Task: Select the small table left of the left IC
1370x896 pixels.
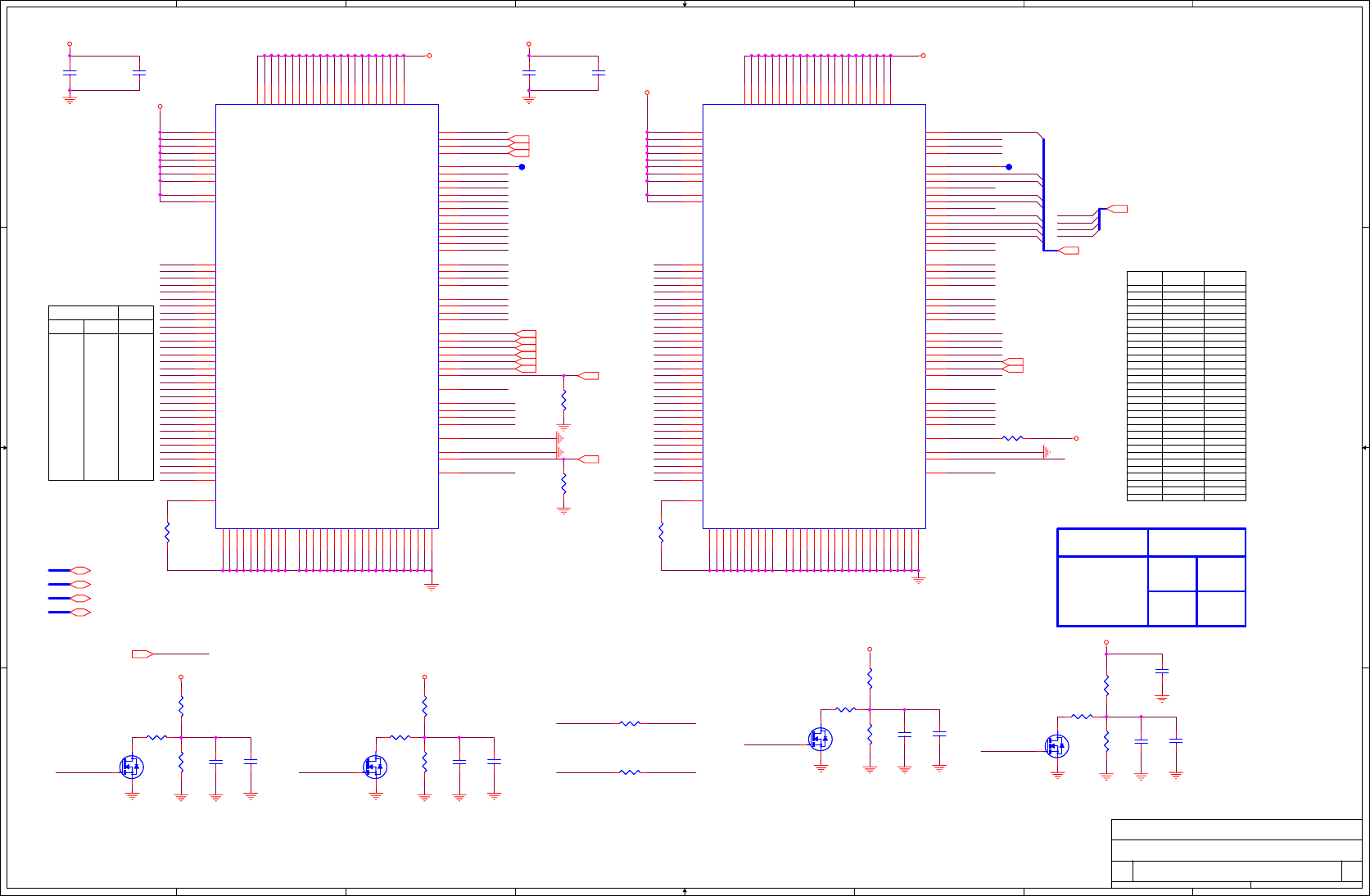Action: (101, 393)
